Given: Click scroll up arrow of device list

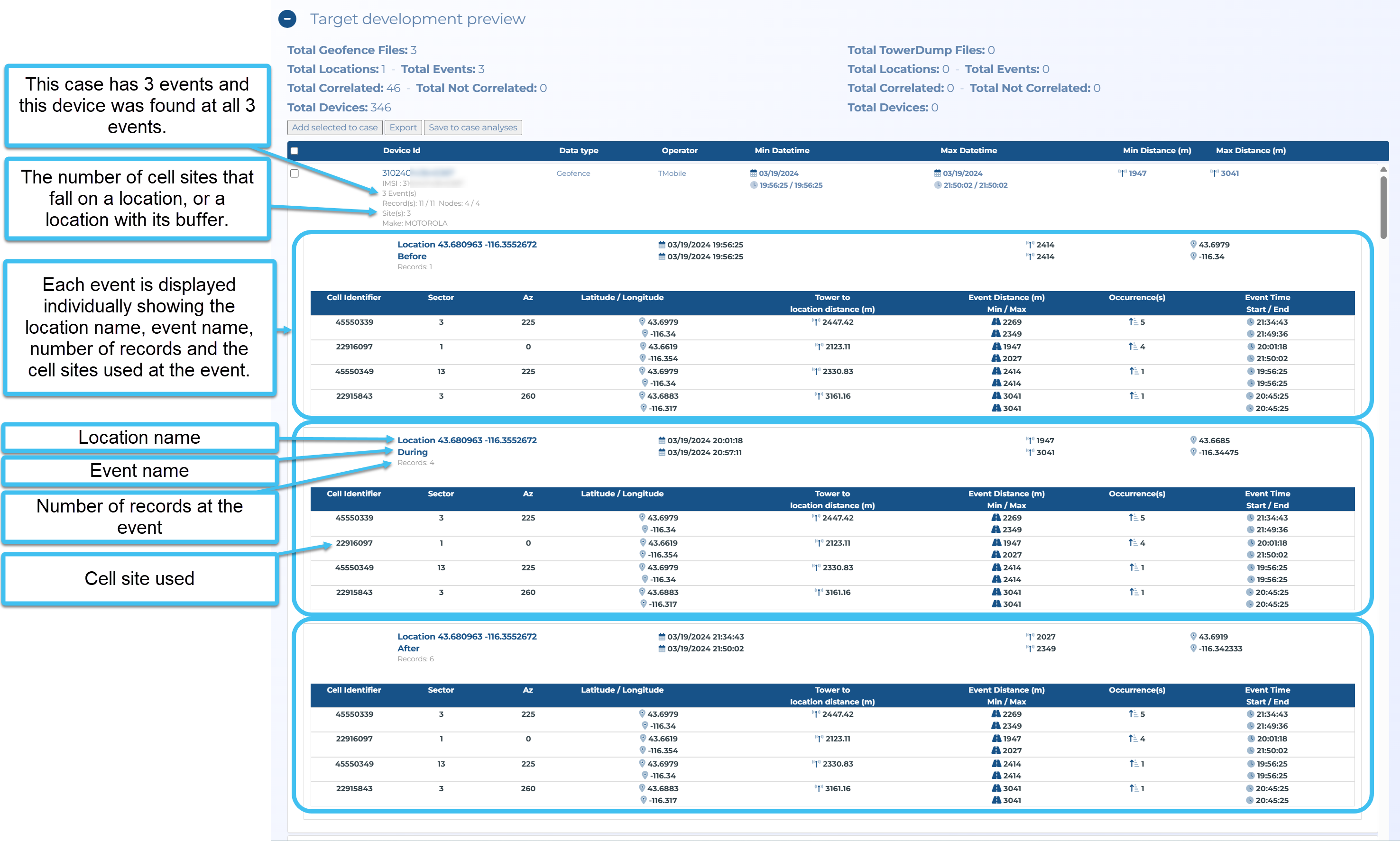Looking at the screenshot, I should click(x=1383, y=169).
